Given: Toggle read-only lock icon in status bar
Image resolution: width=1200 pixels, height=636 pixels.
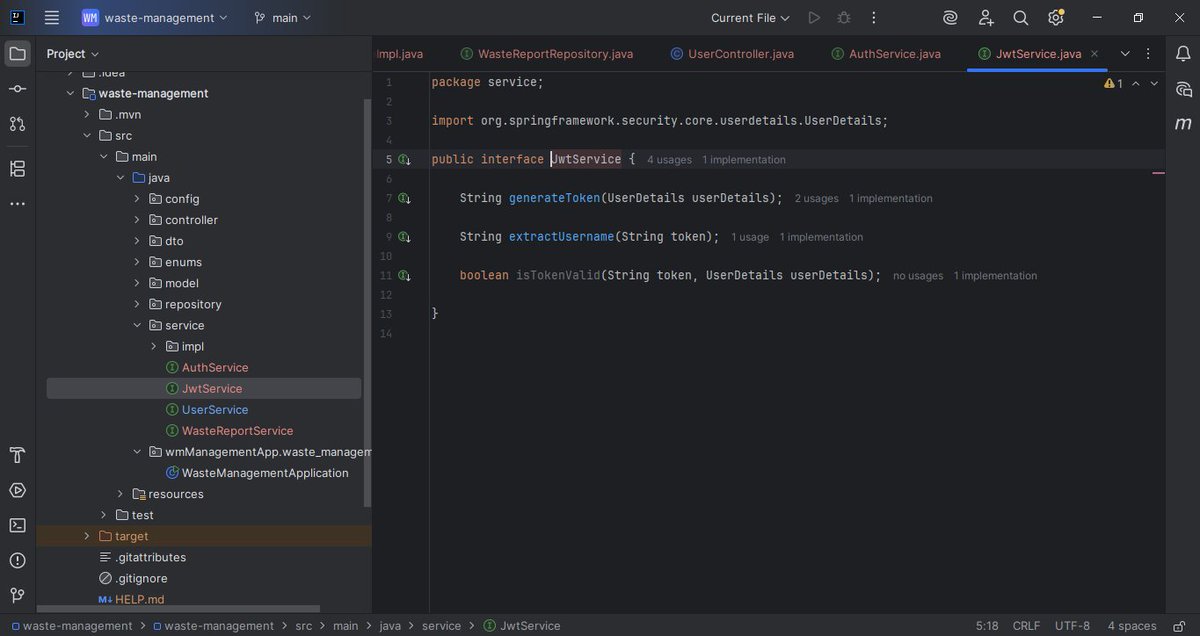Looking at the screenshot, I should point(1180,626).
